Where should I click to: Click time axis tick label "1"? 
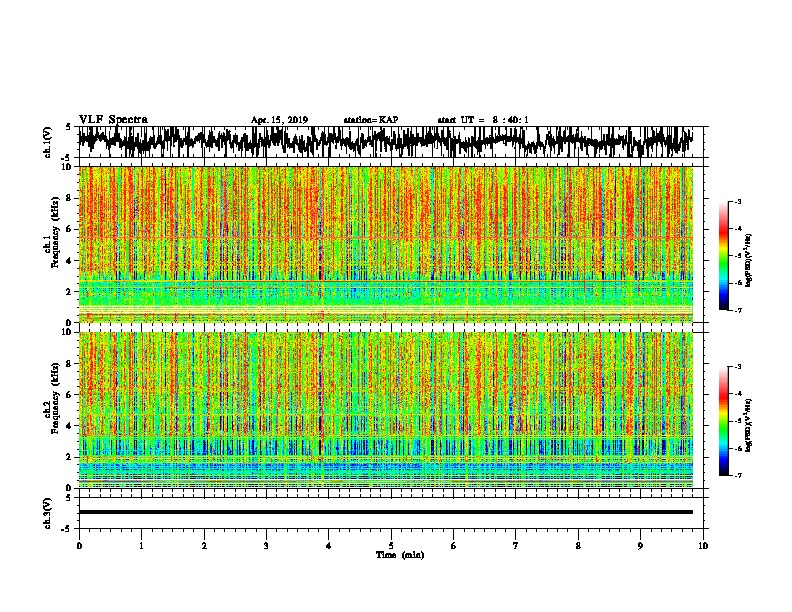[x=141, y=546]
